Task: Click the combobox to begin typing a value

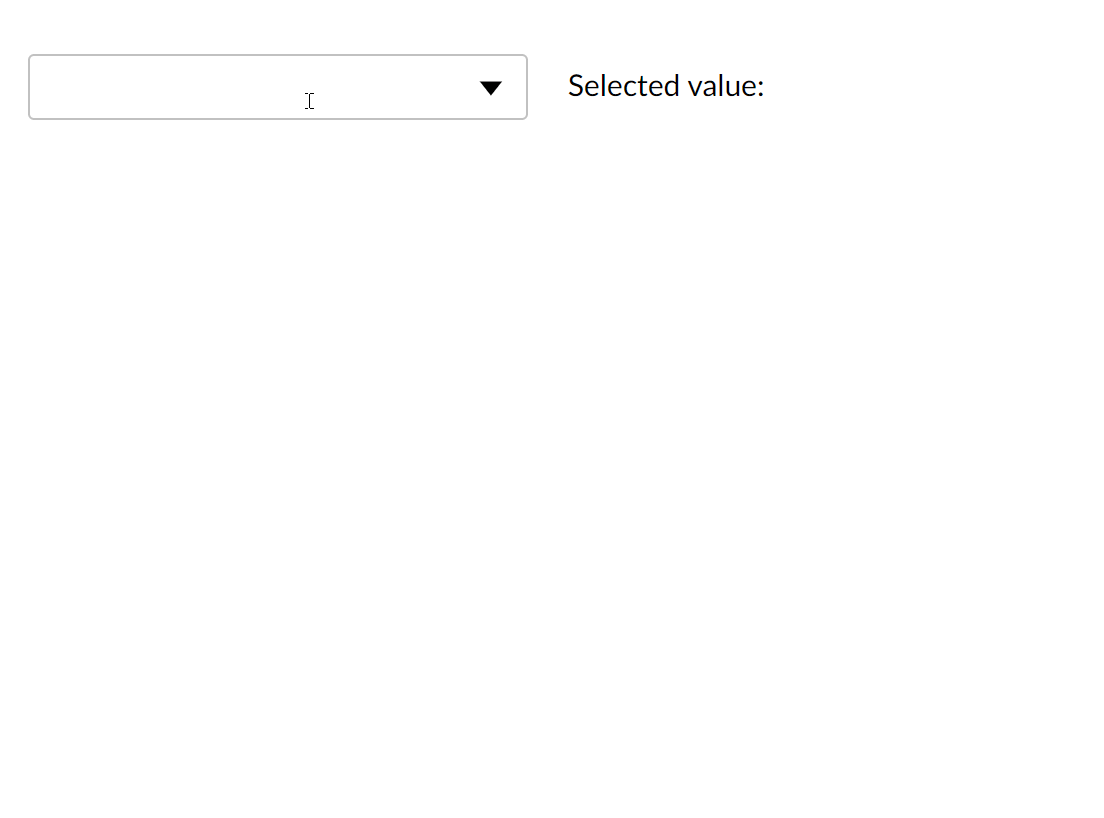Action: [x=250, y=88]
